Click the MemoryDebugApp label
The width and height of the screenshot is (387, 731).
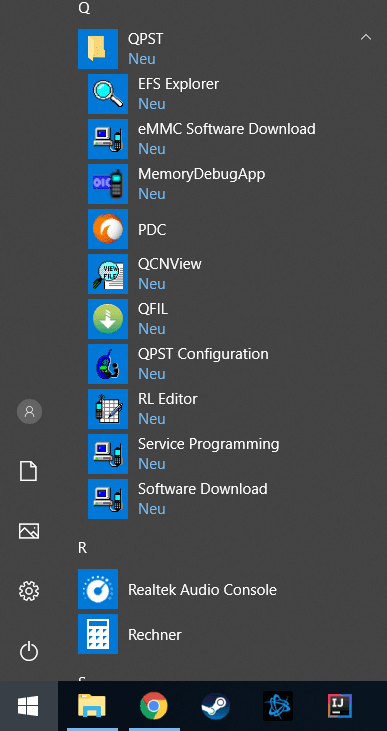(201, 174)
